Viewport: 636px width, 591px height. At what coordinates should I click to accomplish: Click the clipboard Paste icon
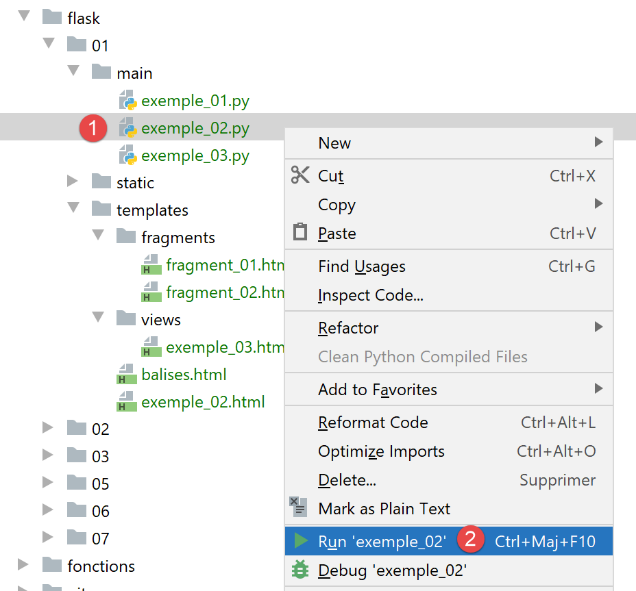300,233
